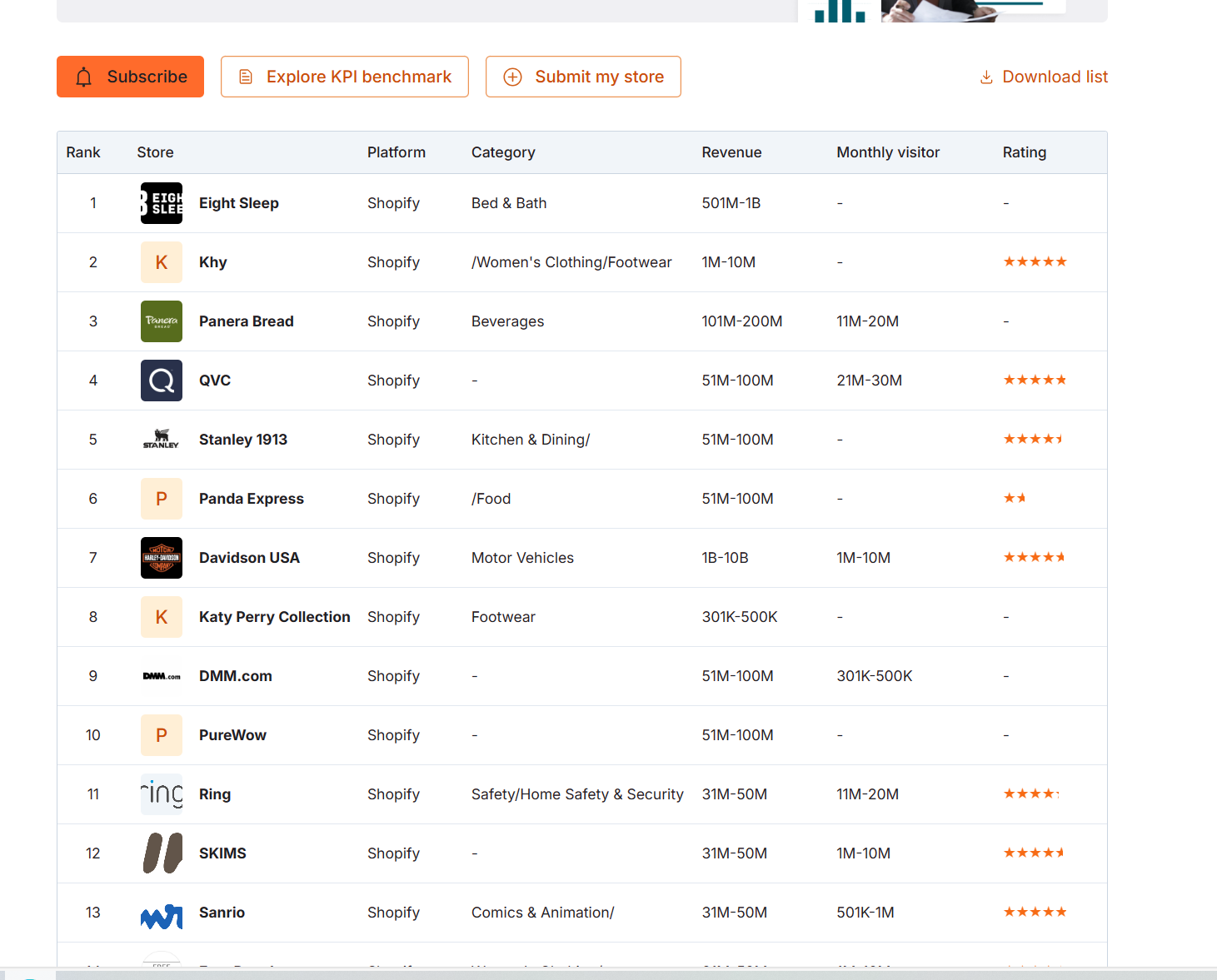1217x980 pixels.
Task: Open Panera Bread store name
Action: [x=247, y=321]
